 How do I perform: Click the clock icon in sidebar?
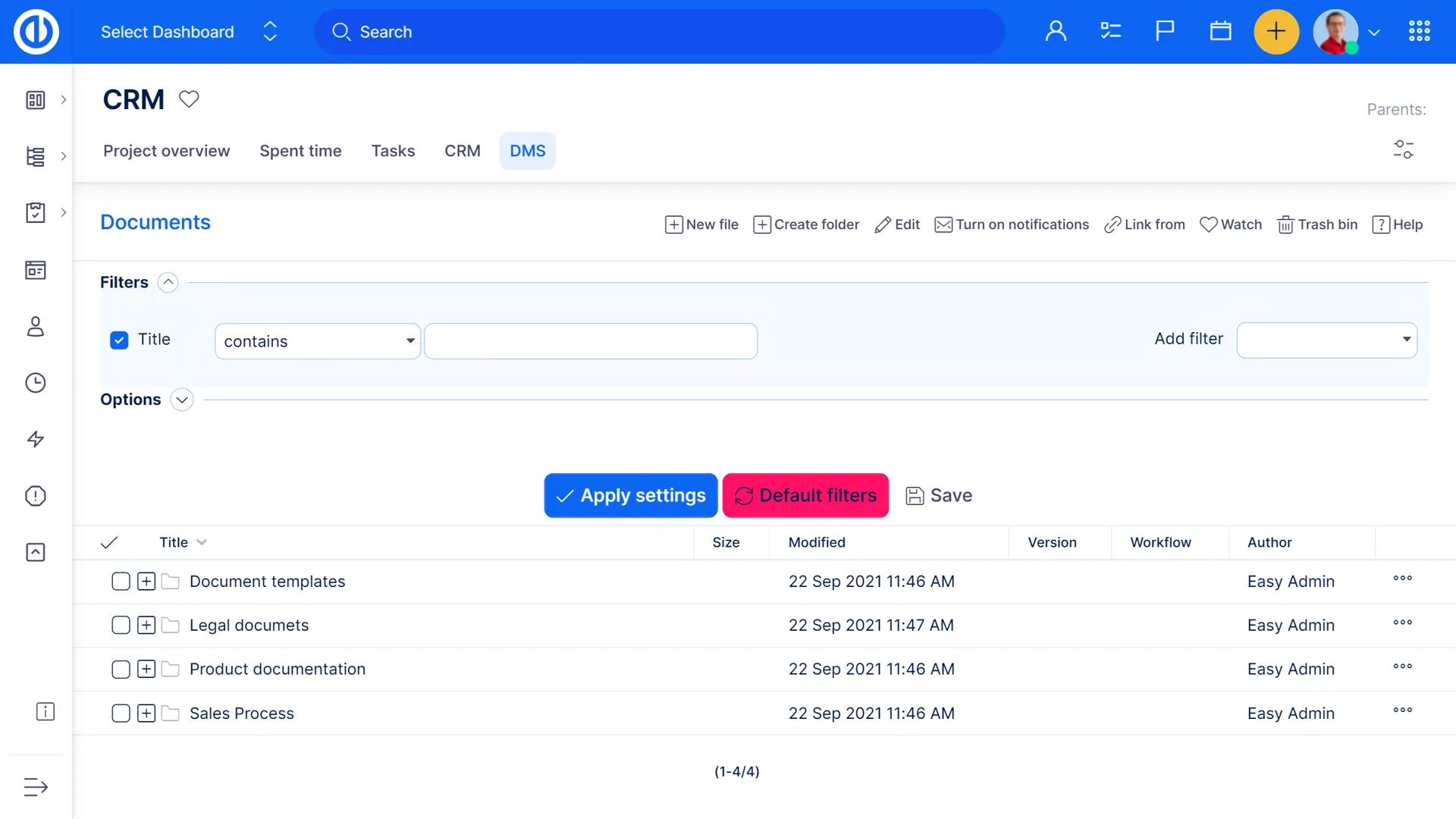[x=36, y=383]
